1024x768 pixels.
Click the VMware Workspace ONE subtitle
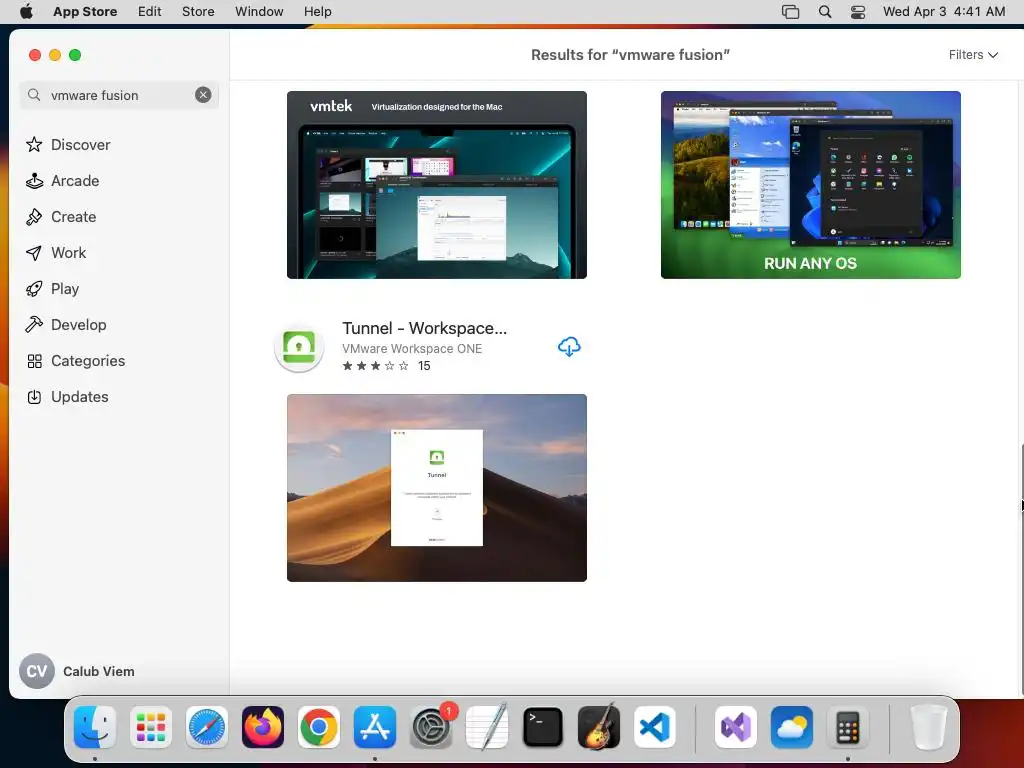[412, 349]
